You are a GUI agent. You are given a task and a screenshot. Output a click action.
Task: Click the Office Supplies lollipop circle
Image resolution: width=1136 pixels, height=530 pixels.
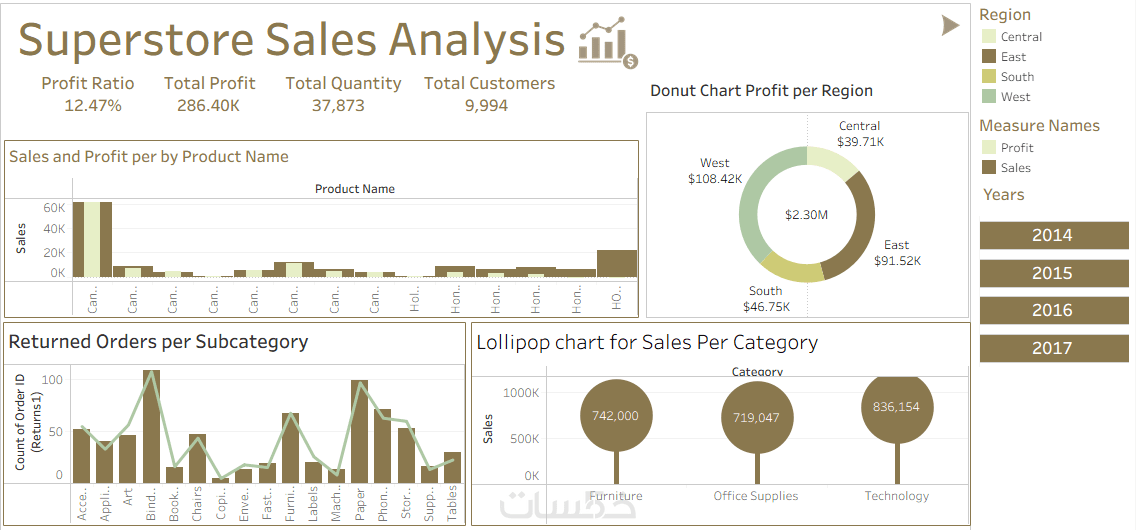coord(757,418)
